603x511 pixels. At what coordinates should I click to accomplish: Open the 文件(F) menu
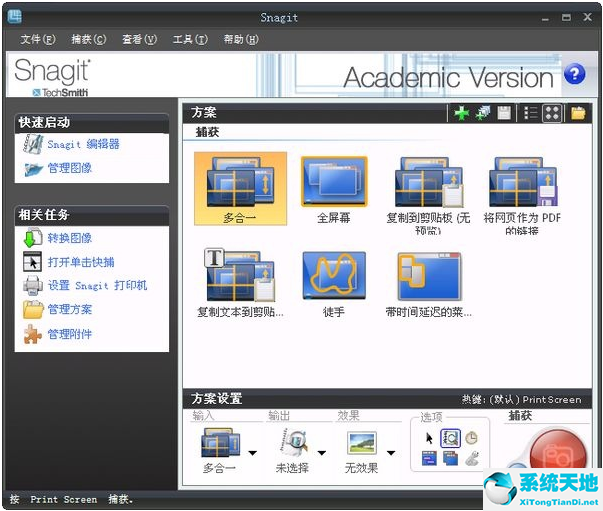[38, 39]
